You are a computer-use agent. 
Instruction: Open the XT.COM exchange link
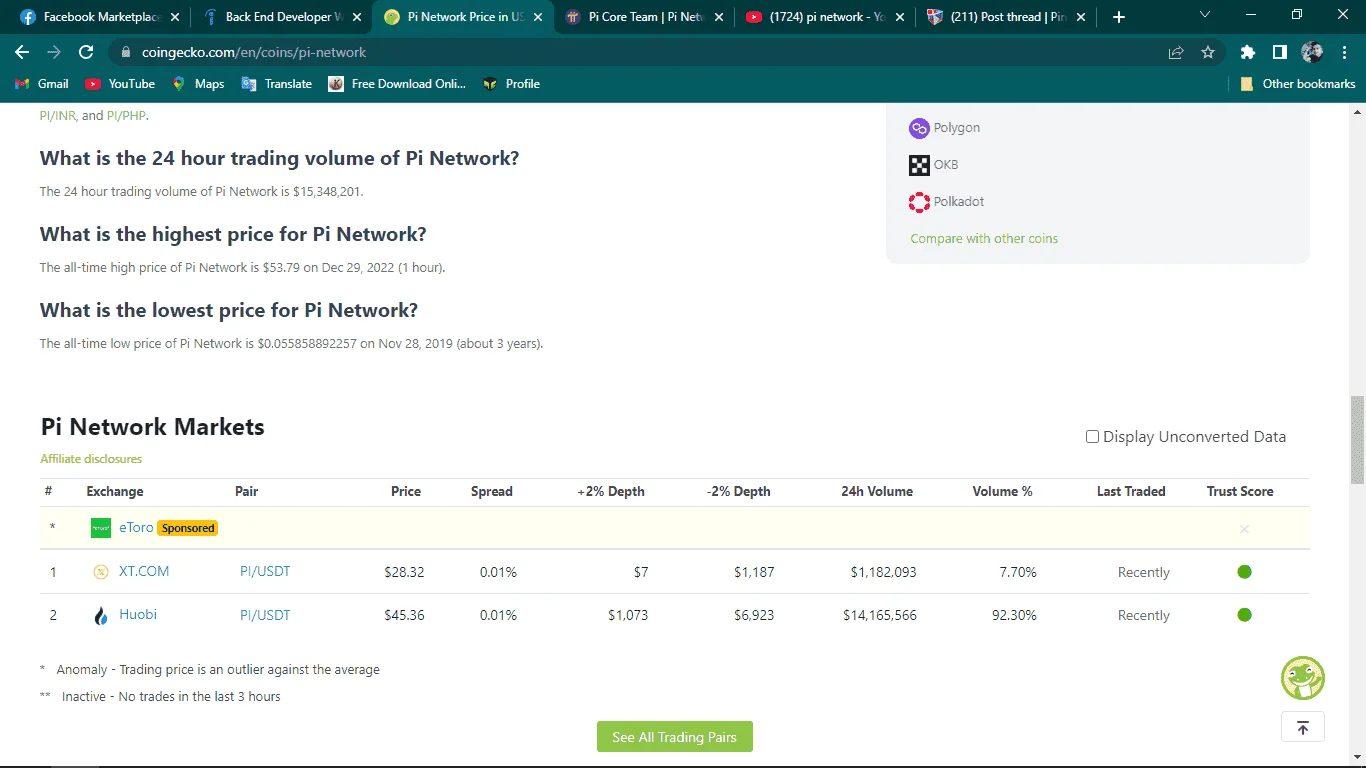point(144,571)
